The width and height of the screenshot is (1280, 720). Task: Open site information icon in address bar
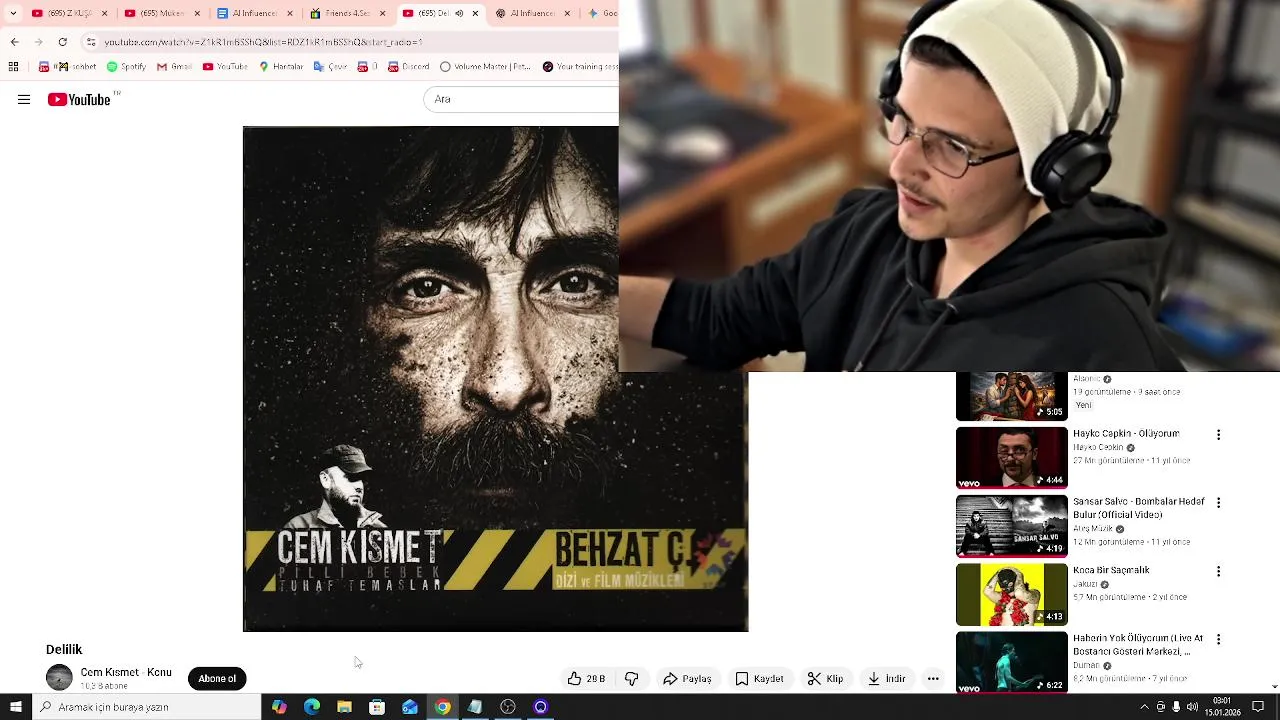[x=91, y=42]
